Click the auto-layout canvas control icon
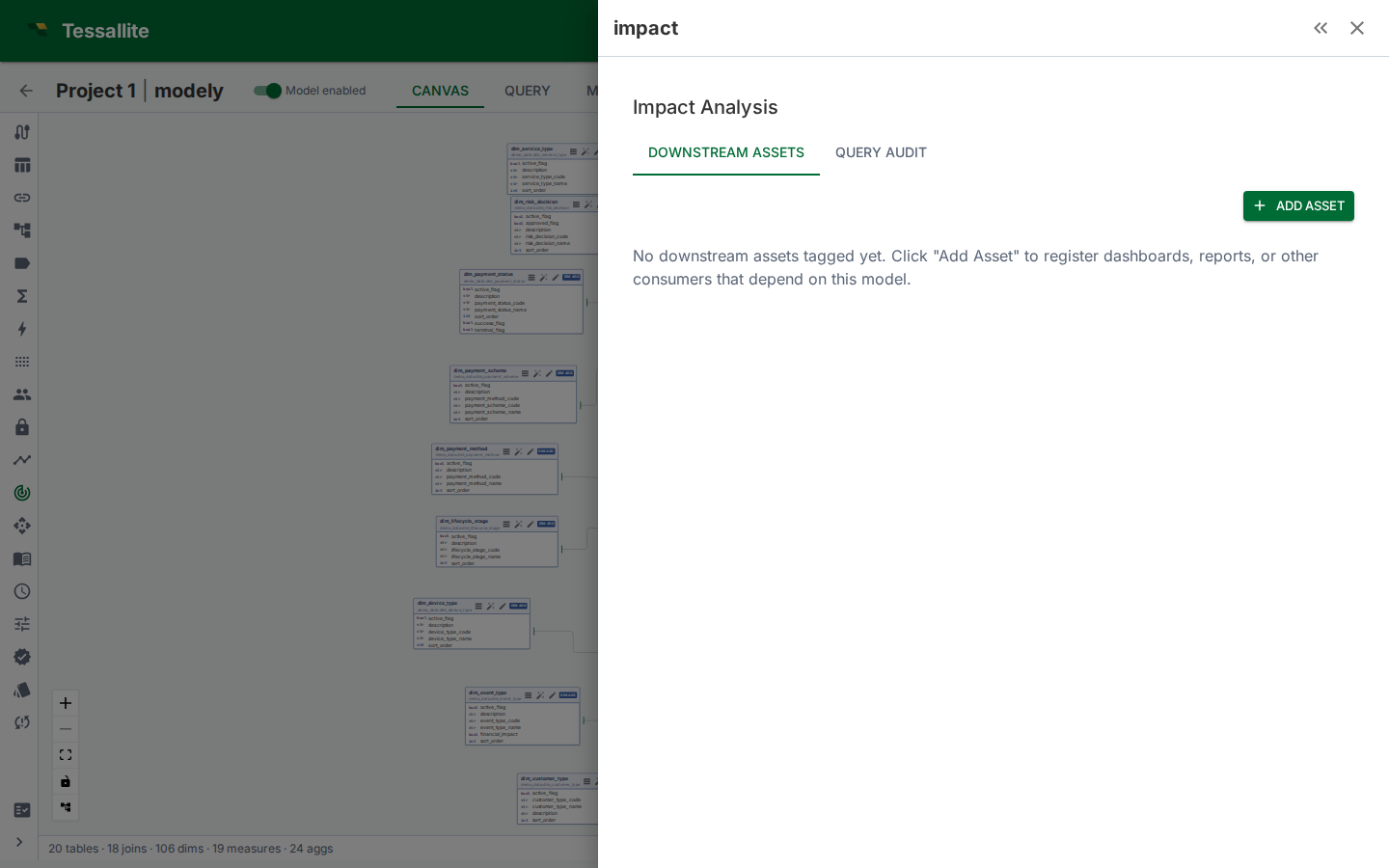Image resolution: width=1389 pixels, height=868 pixels. [66, 807]
